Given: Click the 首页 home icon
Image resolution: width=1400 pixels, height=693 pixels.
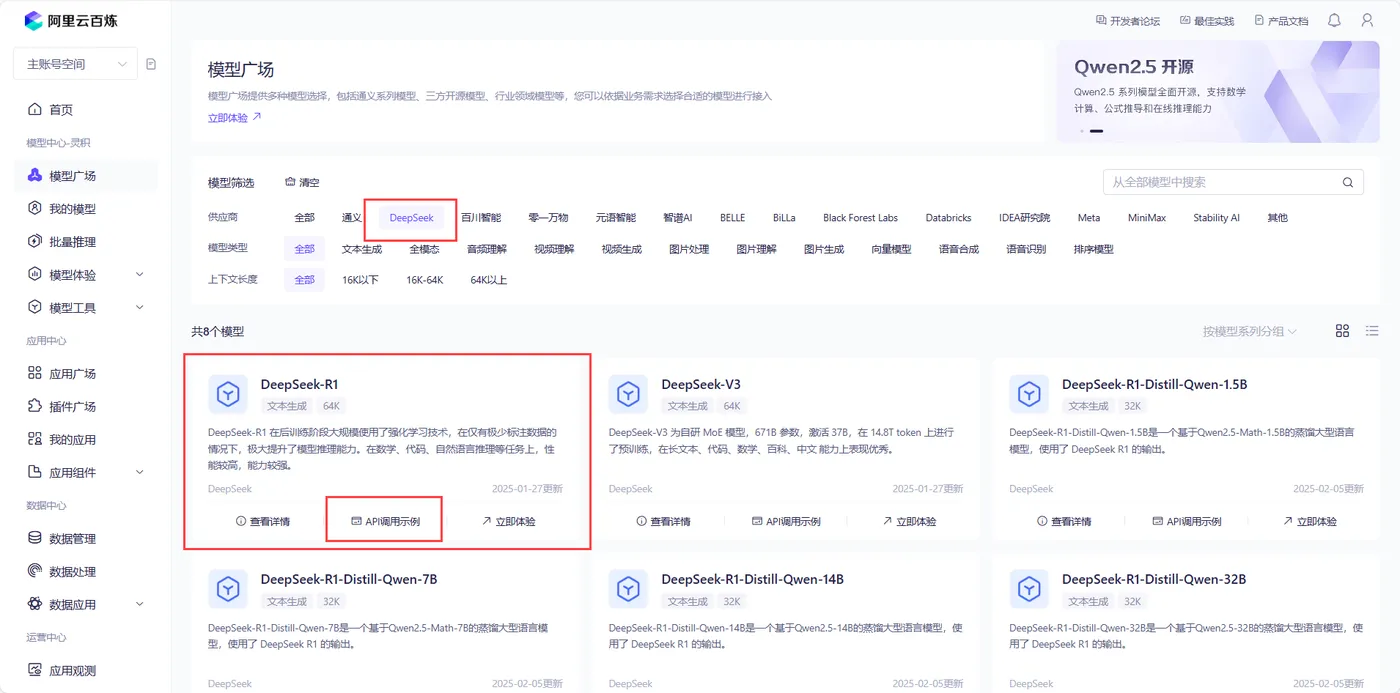Looking at the screenshot, I should tap(35, 110).
